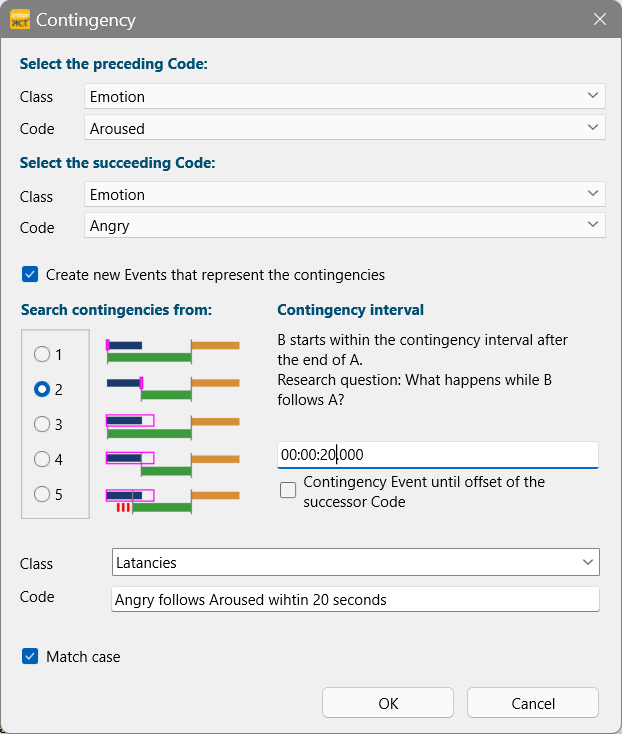Click the diagram for contingency option 1
The width and height of the screenshot is (622, 734).
tap(173, 352)
